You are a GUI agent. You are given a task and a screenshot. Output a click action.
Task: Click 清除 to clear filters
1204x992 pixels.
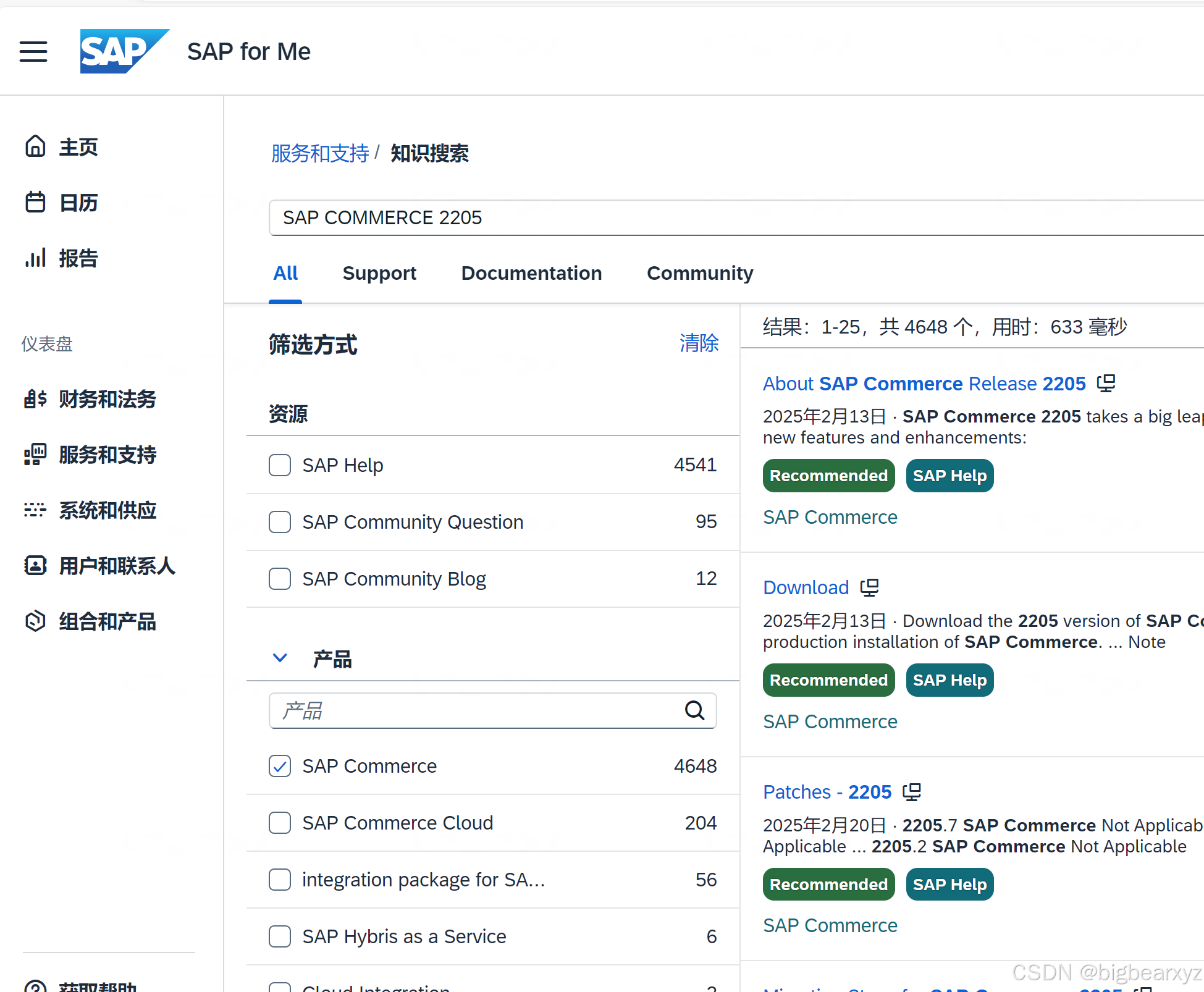pos(699,343)
